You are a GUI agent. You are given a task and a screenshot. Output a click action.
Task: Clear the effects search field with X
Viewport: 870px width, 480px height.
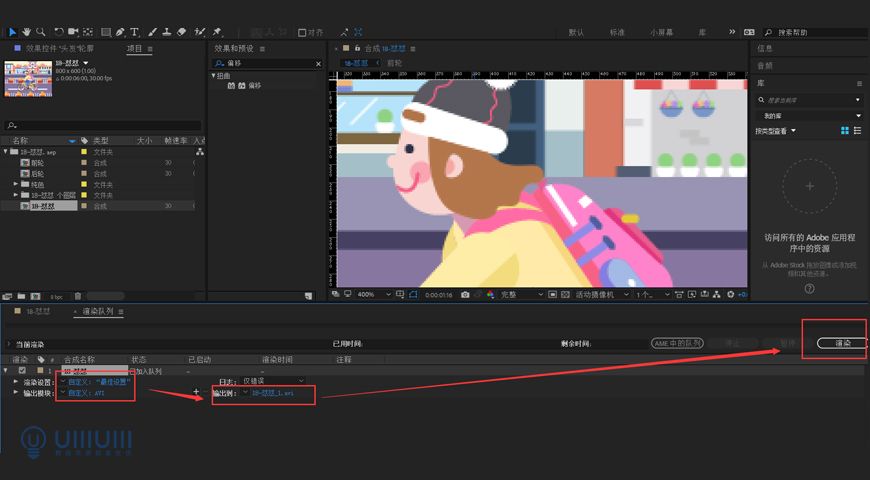(x=318, y=64)
